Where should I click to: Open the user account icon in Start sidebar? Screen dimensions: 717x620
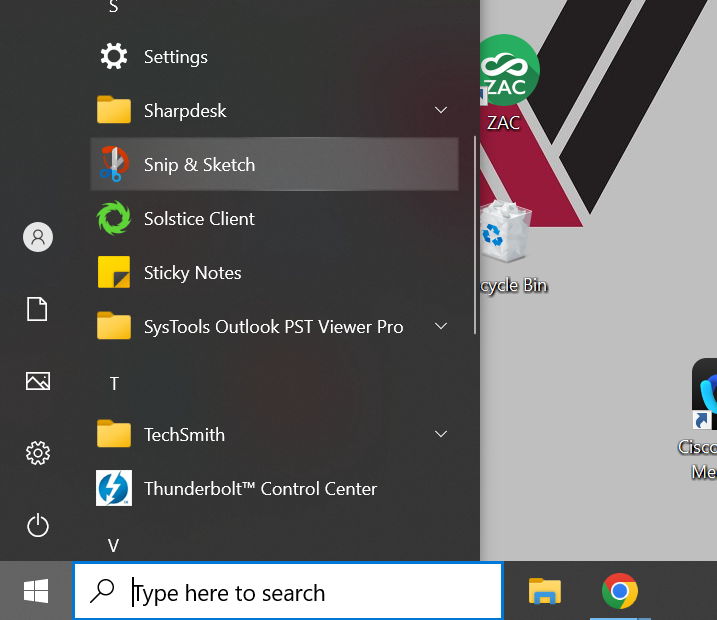point(38,237)
